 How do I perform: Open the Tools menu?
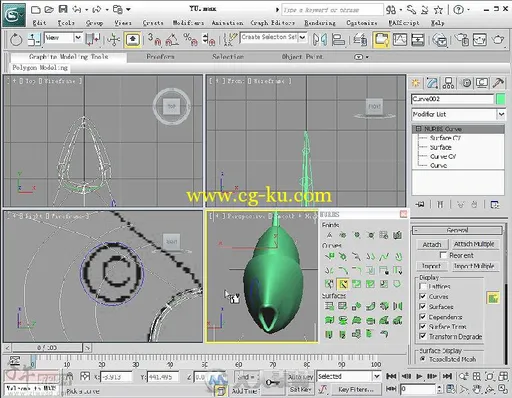coord(66,23)
